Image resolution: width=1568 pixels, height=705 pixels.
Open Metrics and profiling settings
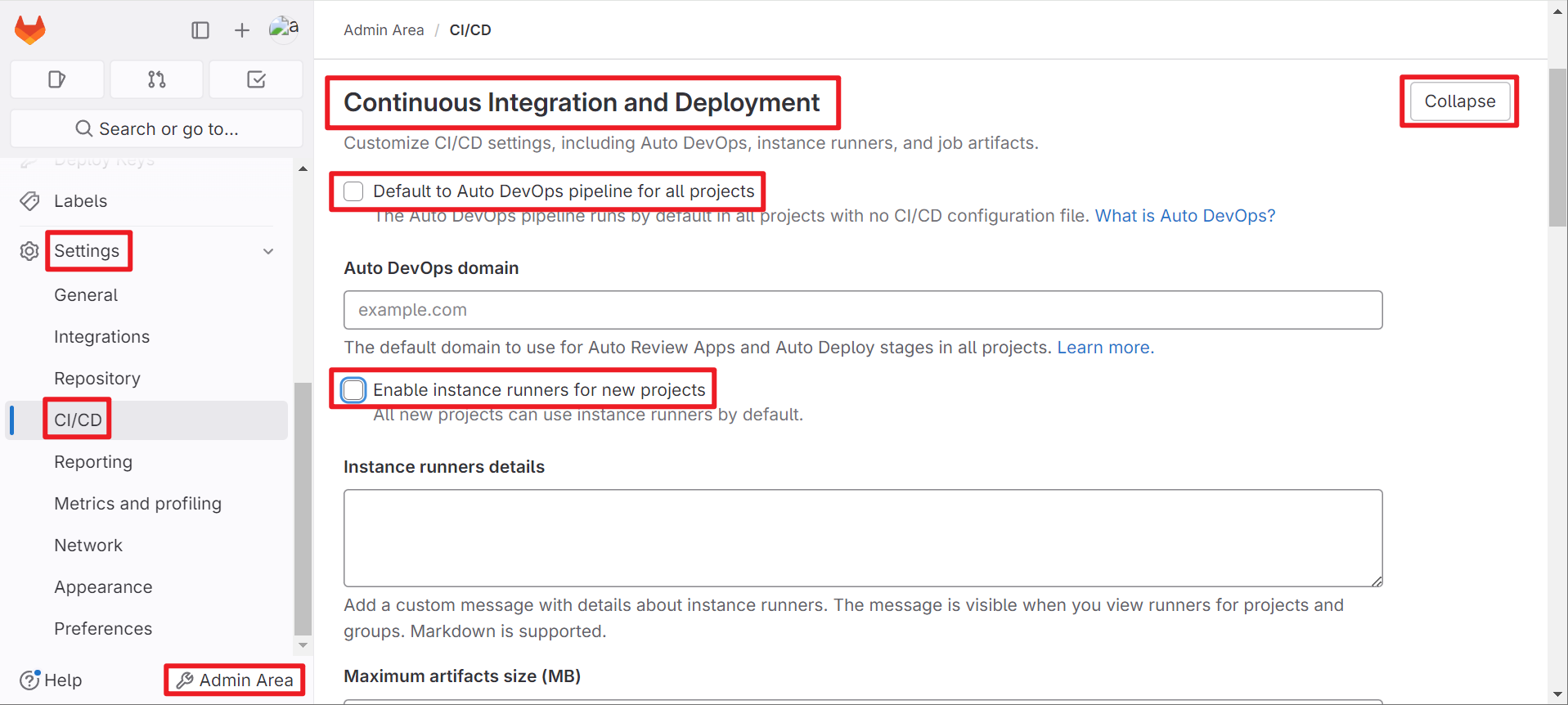click(x=137, y=504)
